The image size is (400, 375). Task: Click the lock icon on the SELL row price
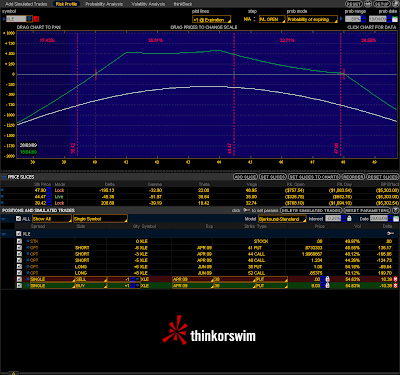pos(328,279)
